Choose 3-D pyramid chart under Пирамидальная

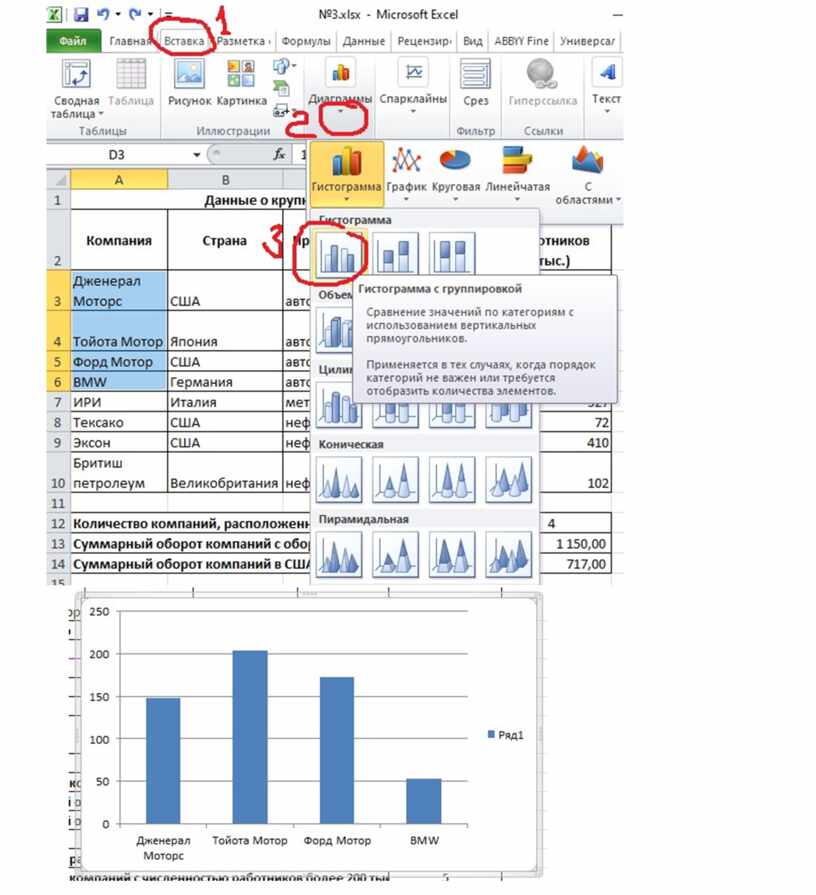pos(508,554)
